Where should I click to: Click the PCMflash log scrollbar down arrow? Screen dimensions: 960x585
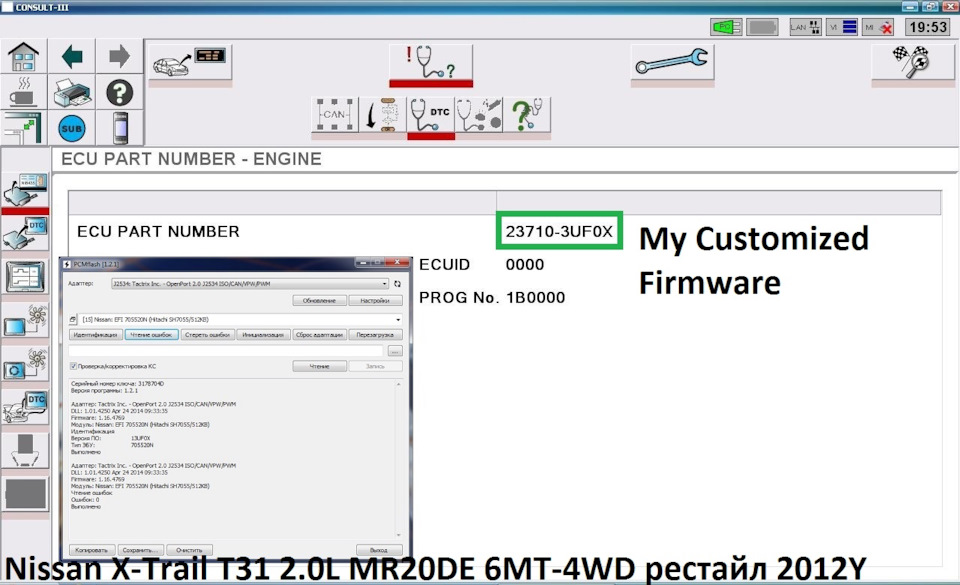point(399,535)
